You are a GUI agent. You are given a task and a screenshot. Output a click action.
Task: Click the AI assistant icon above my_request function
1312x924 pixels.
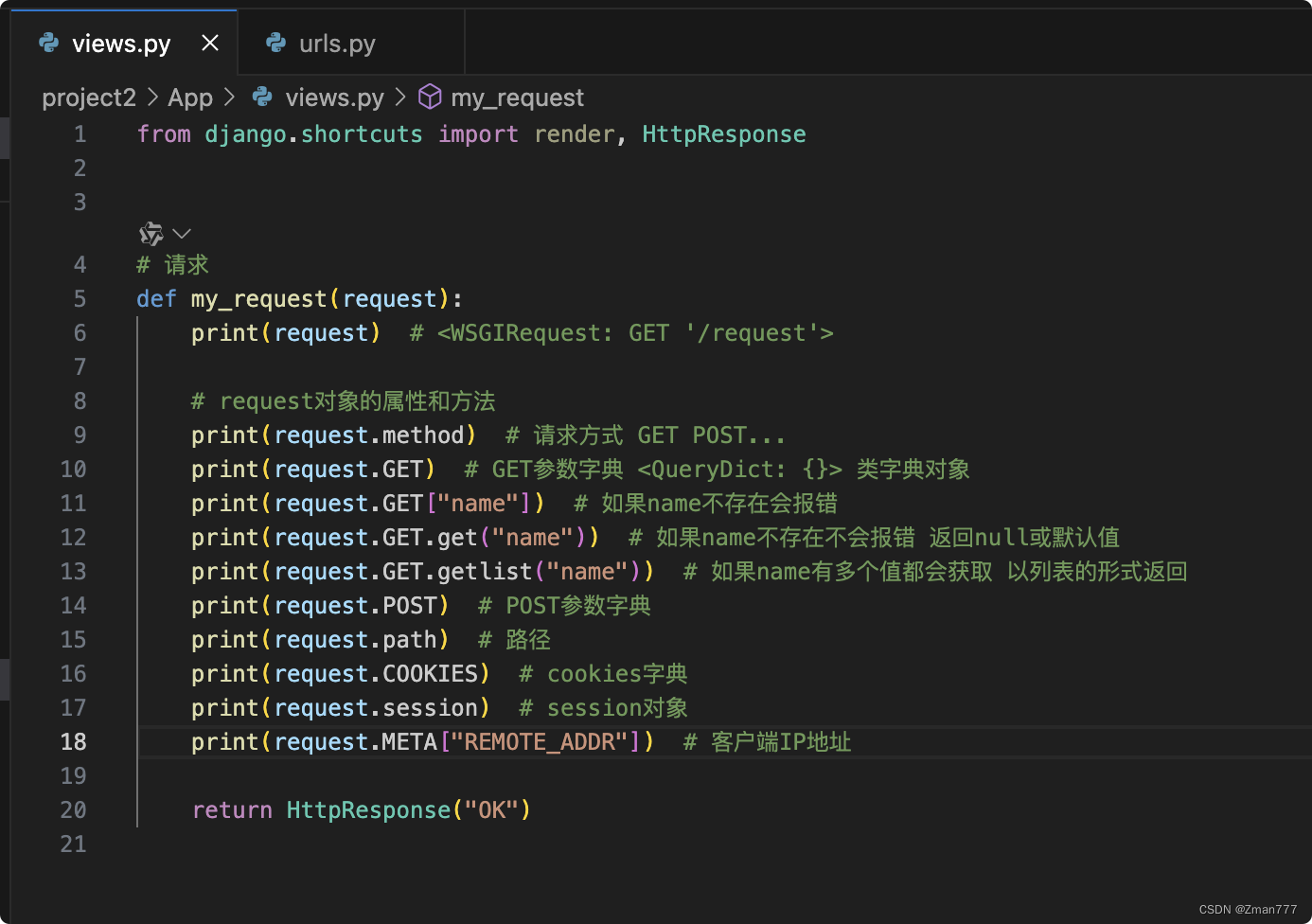pos(151,233)
